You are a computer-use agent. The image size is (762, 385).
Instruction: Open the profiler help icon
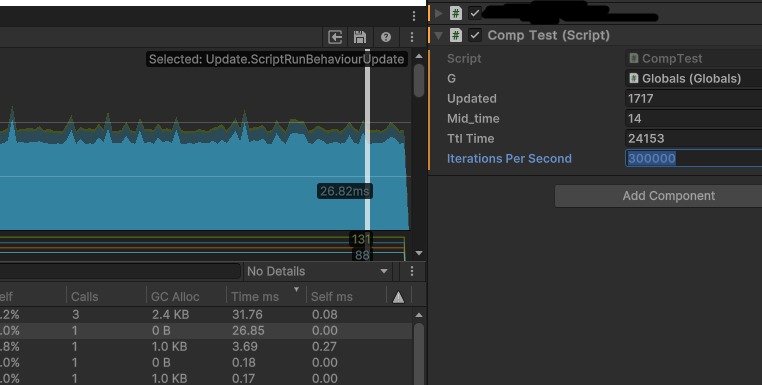pyautogui.click(x=386, y=37)
